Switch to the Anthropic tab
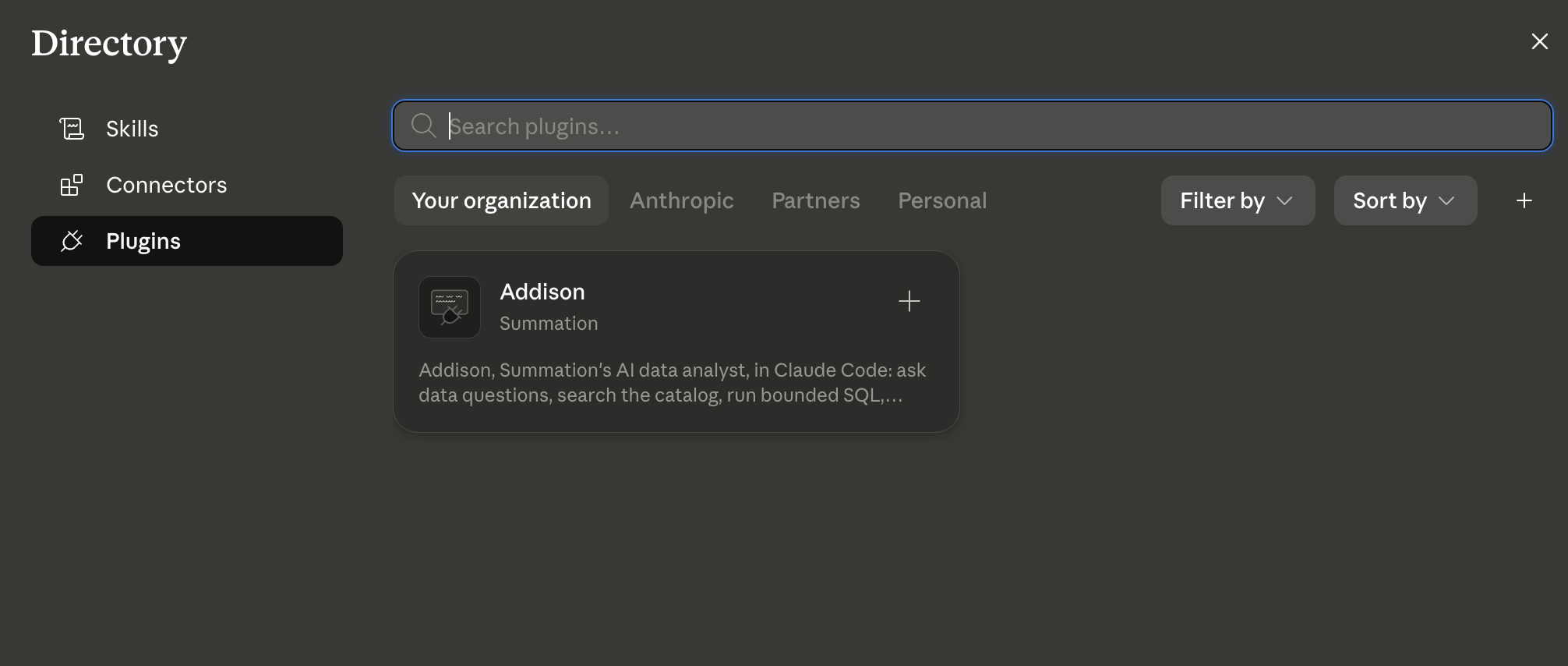Image resolution: width=1568 pixels, height=666 pixels. pos(682,200)
